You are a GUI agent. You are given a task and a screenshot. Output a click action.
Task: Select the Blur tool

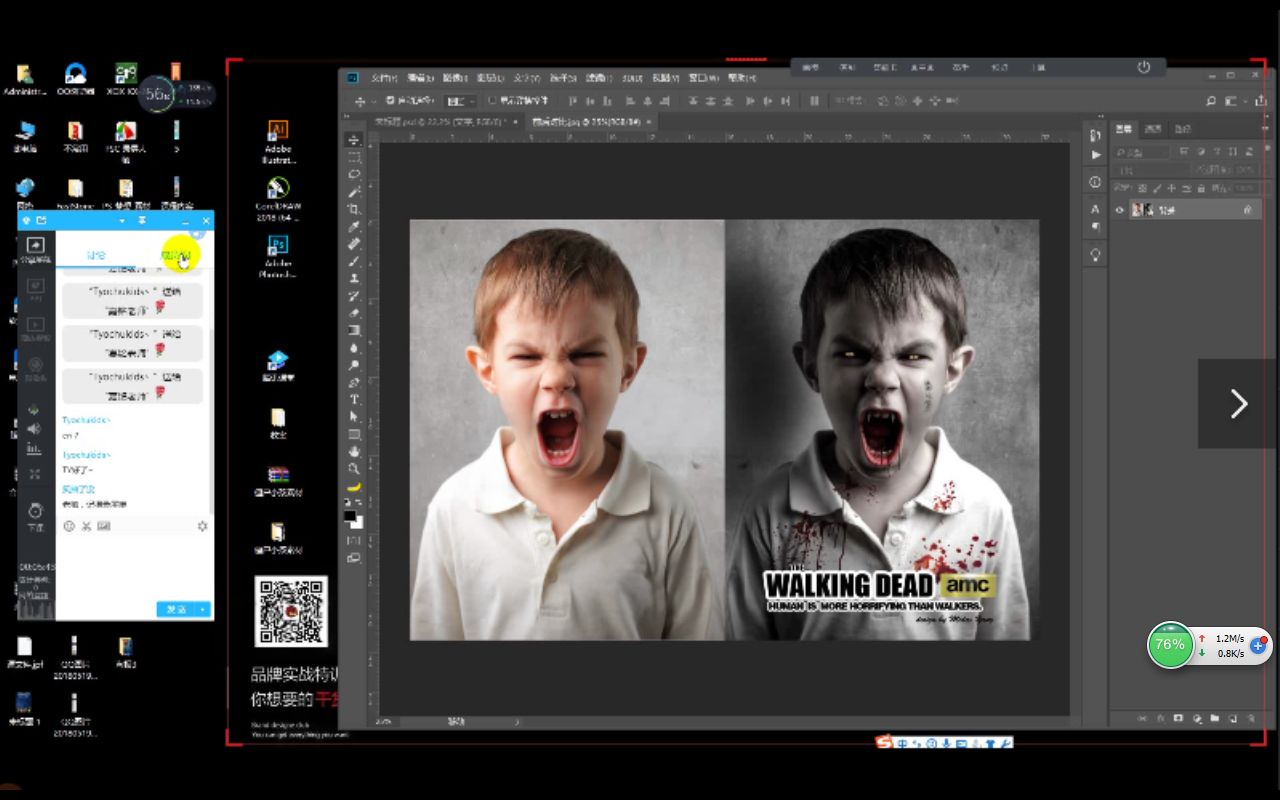354,348
